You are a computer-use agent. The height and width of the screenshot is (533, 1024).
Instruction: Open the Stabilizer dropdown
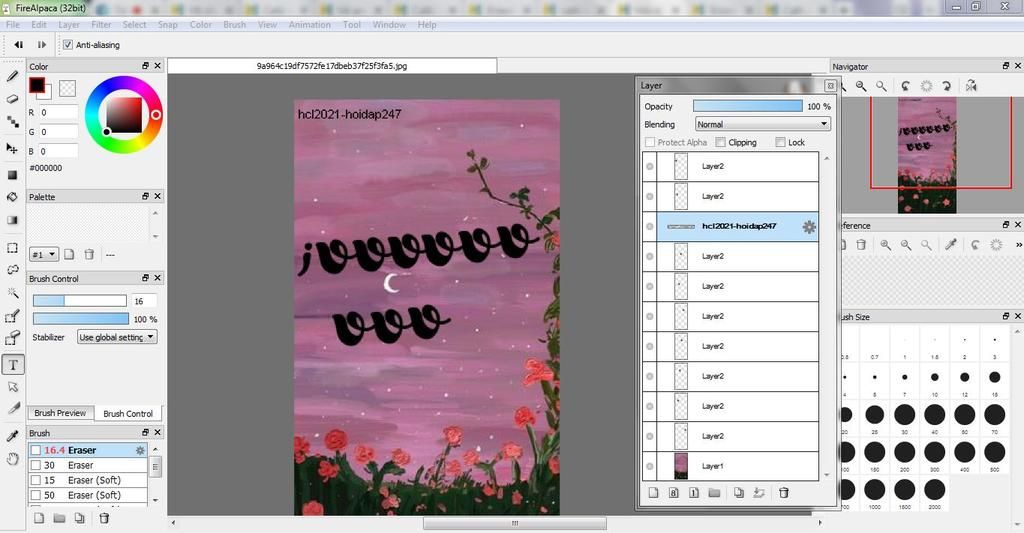coord(117,337)
